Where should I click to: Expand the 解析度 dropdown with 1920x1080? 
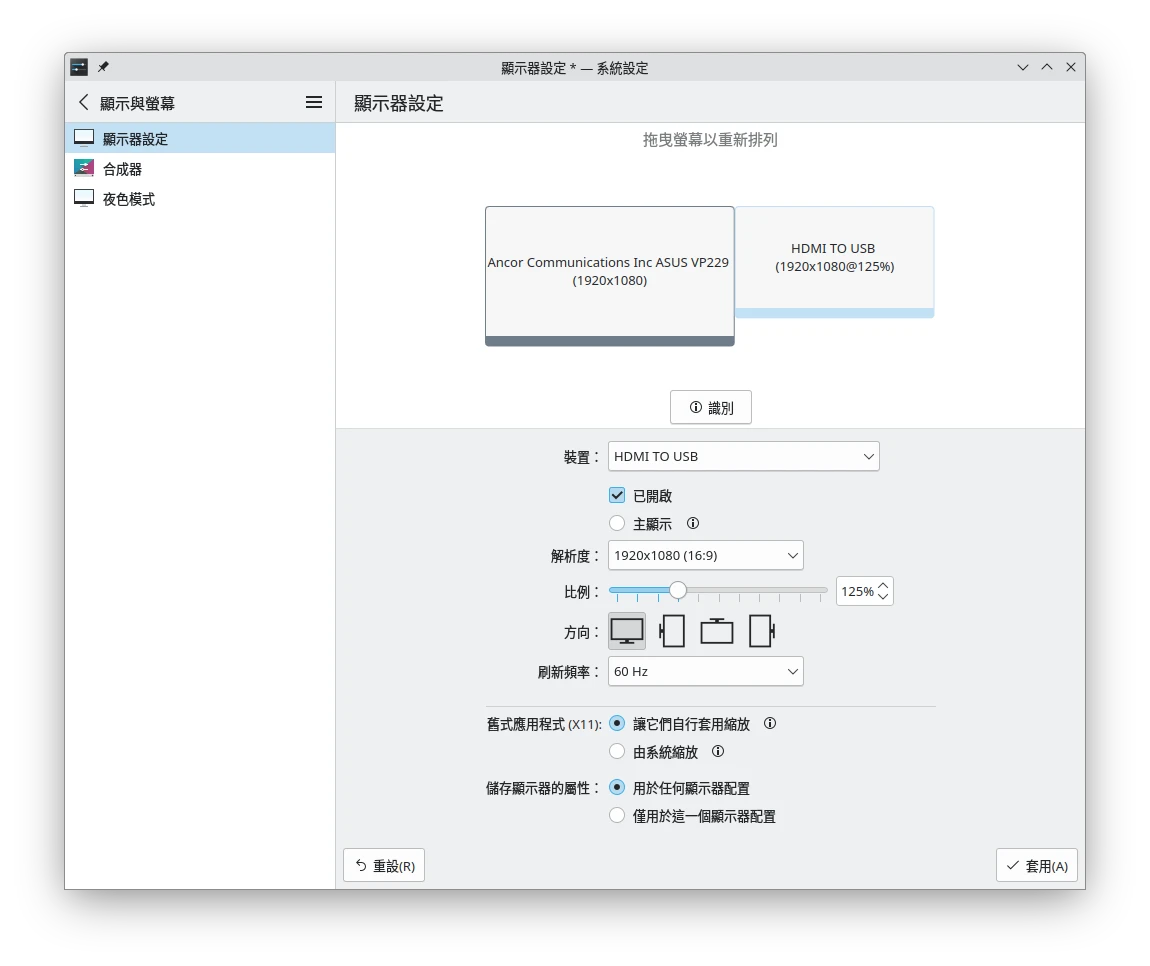pos(705,555)
